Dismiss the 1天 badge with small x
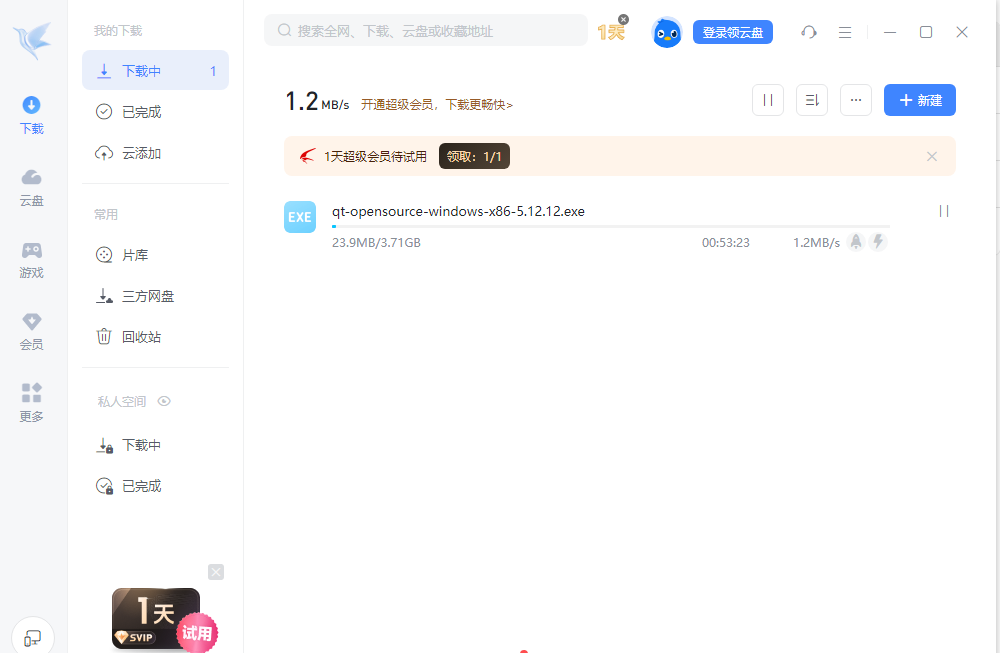This screenshot has height=653, width=1000. [624, 19]
